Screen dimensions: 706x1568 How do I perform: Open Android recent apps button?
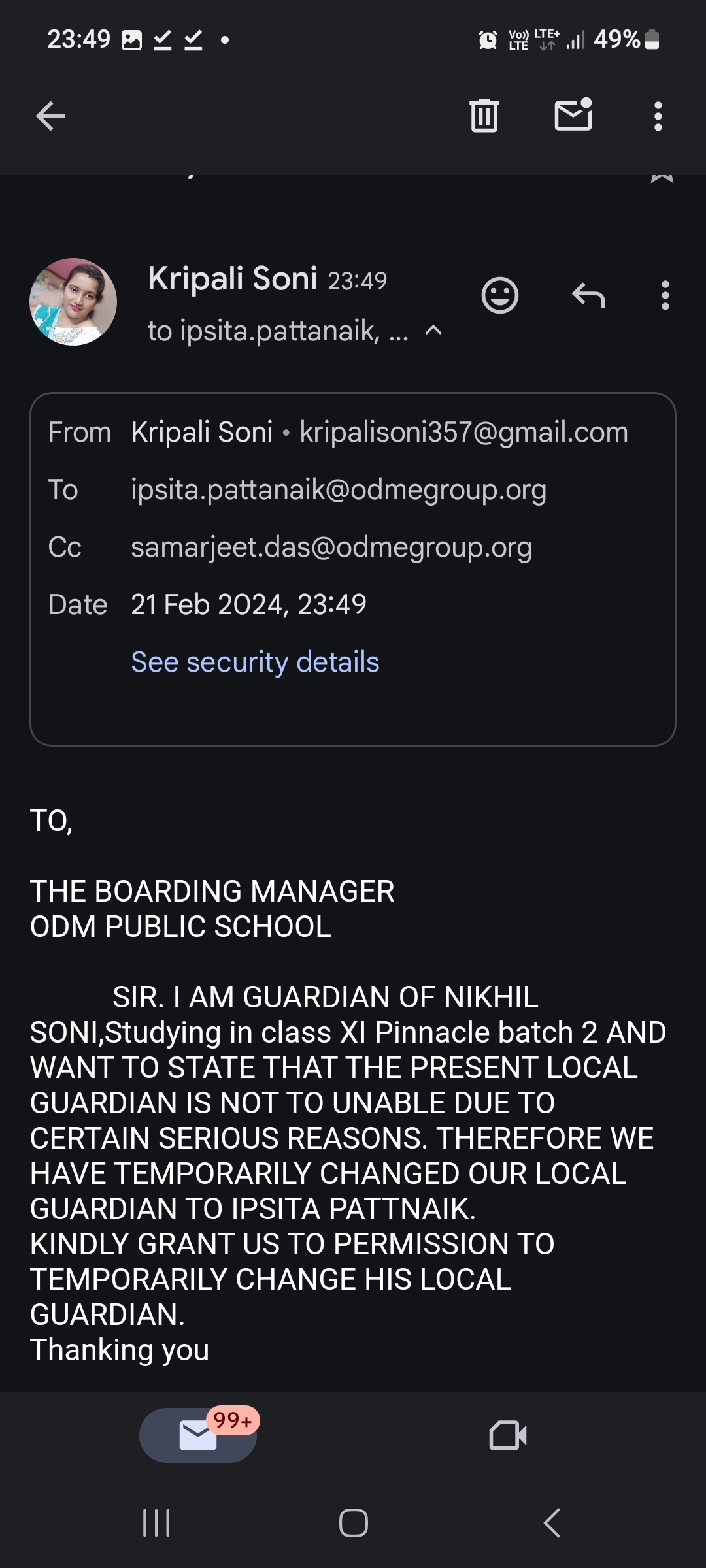click(156, 1523)
